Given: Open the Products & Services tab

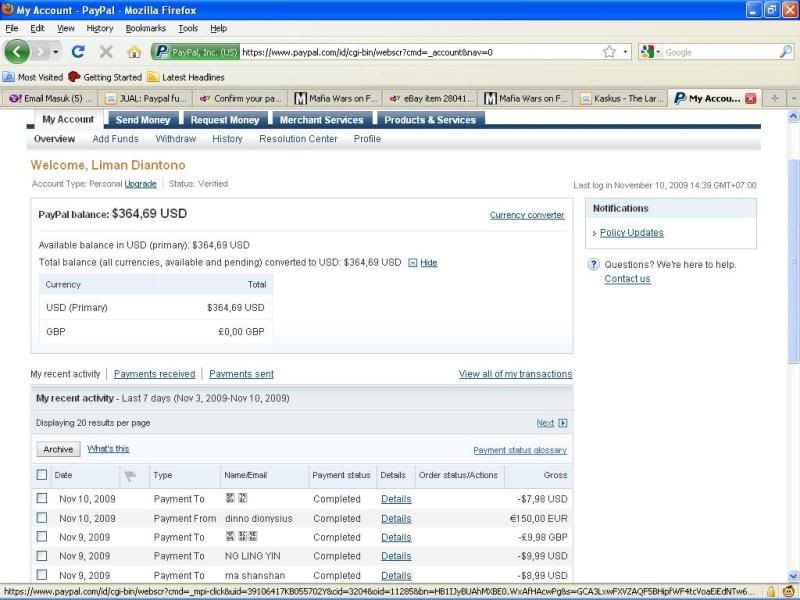Looking at the screenshot, I should (x=430, y=120).
